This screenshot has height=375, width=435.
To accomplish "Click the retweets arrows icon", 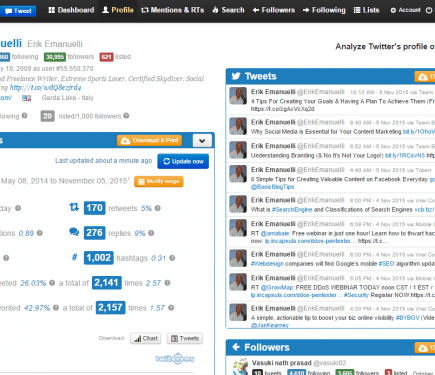I will click(x=74, y=207).
